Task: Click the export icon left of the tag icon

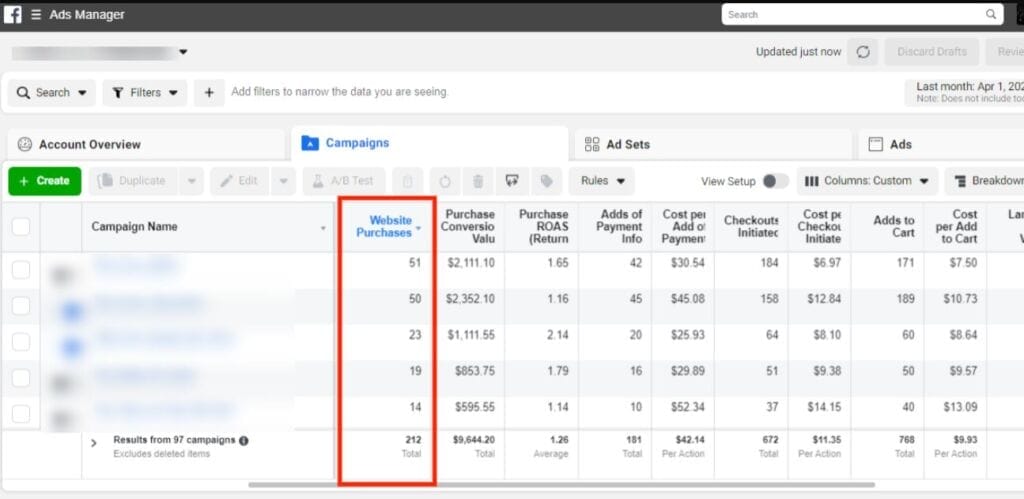Action: 512,181
